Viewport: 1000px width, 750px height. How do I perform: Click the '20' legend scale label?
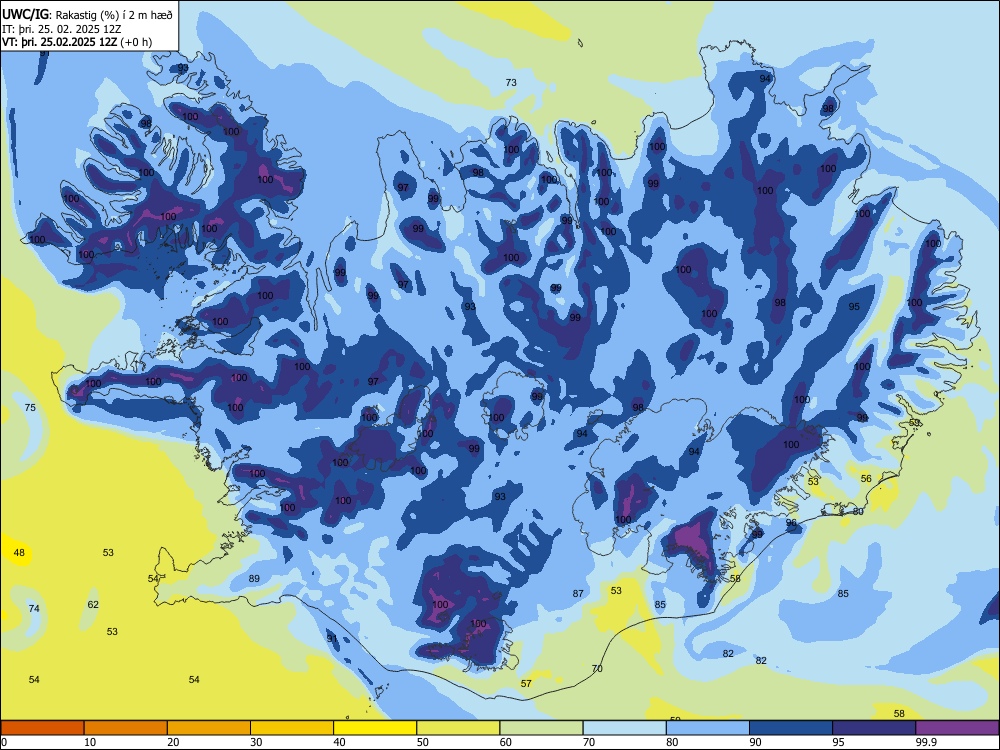click(x=173, y=742)
